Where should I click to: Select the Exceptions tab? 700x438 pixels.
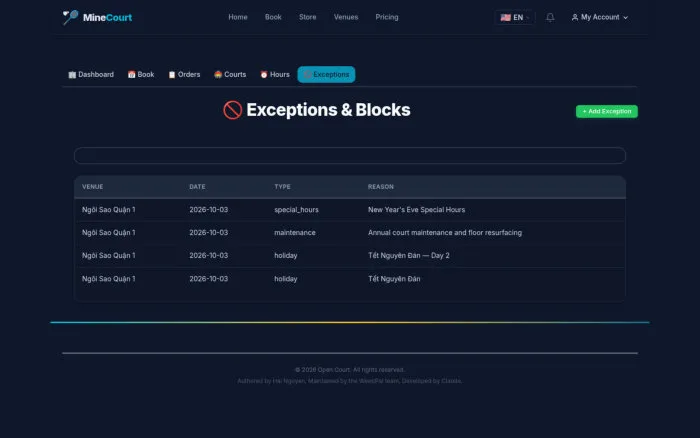(326, 75)
